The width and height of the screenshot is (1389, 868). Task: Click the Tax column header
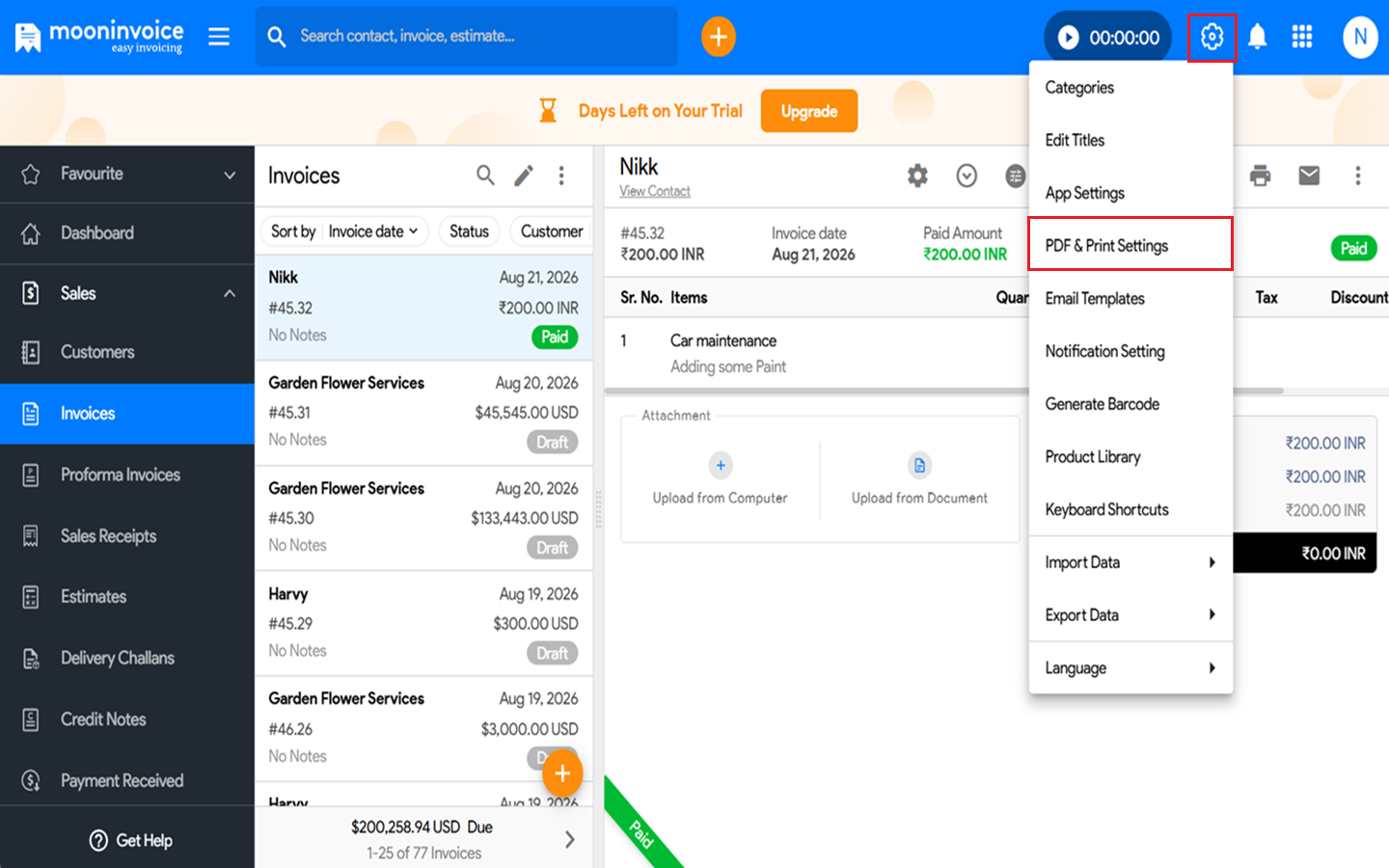tap(1266, 298)
